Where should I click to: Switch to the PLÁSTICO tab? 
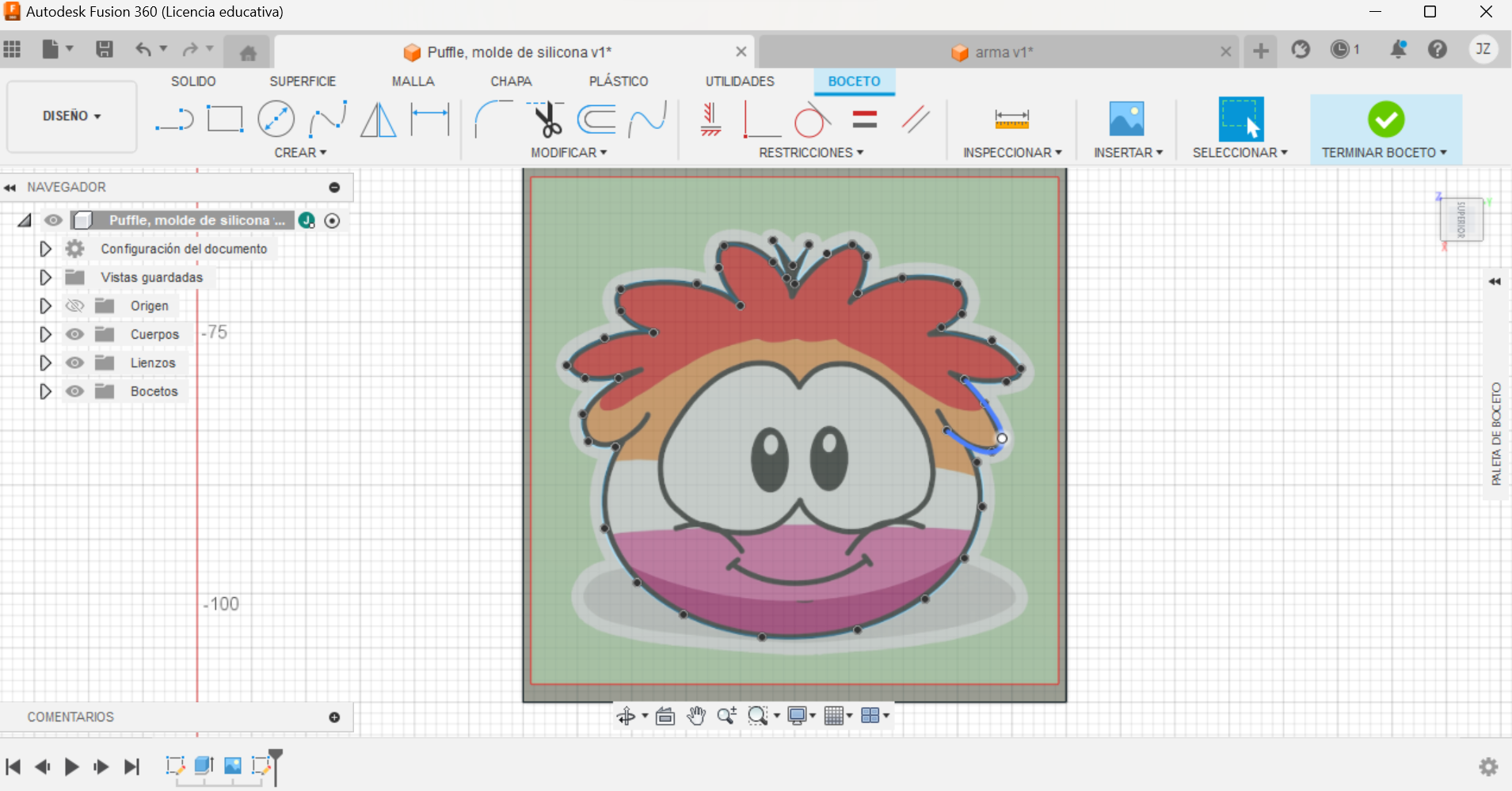coord(619,82)
